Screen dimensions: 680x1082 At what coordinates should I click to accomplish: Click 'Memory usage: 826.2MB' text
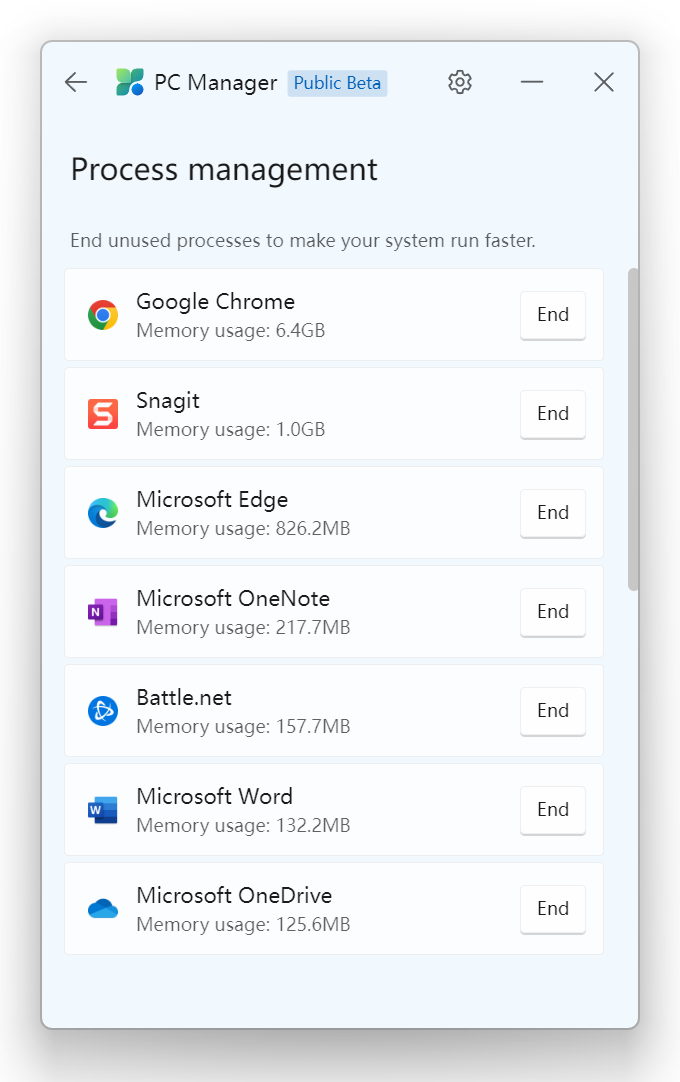click(243, 529)
